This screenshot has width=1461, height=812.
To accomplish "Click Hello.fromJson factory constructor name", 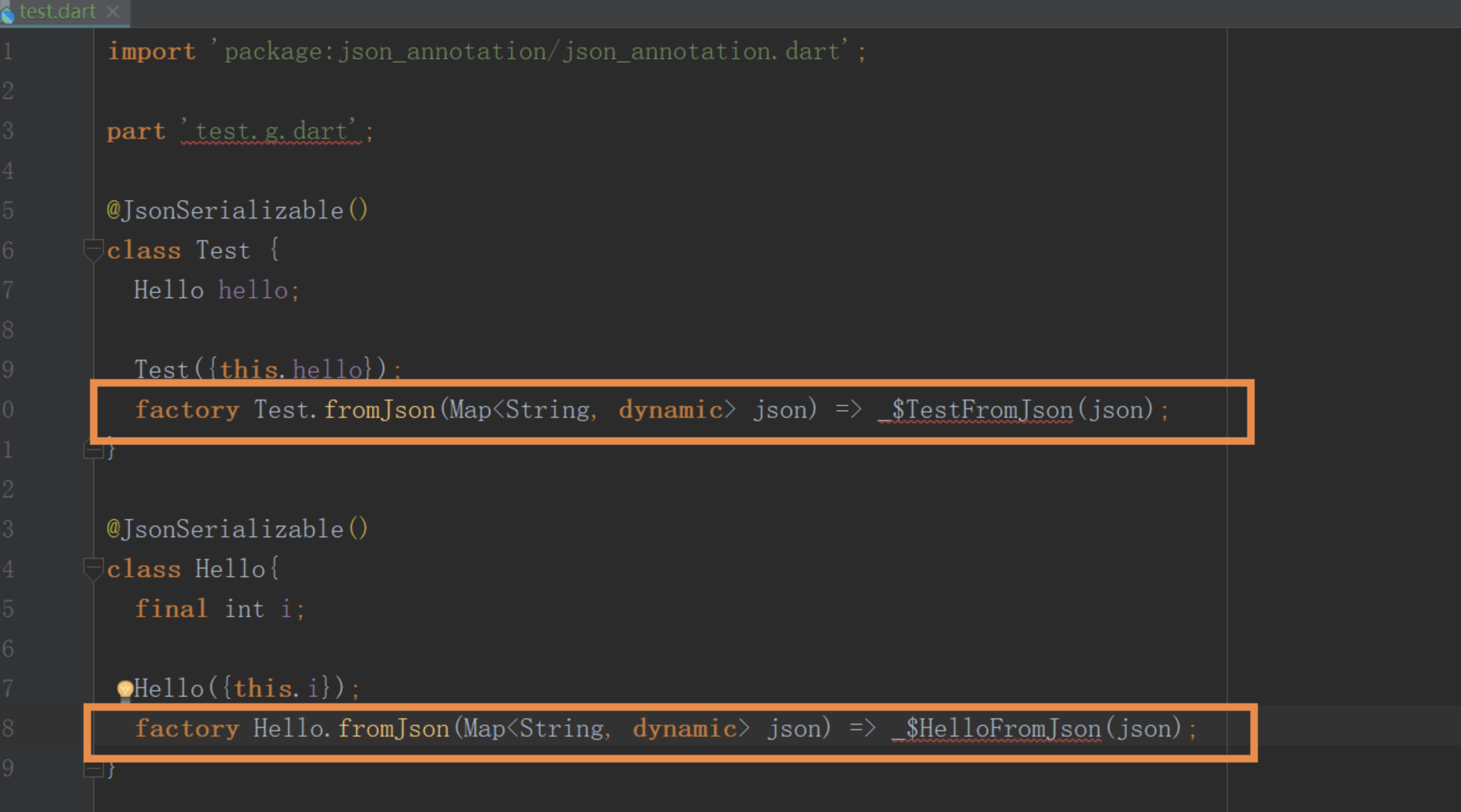I will pos(351,729).
